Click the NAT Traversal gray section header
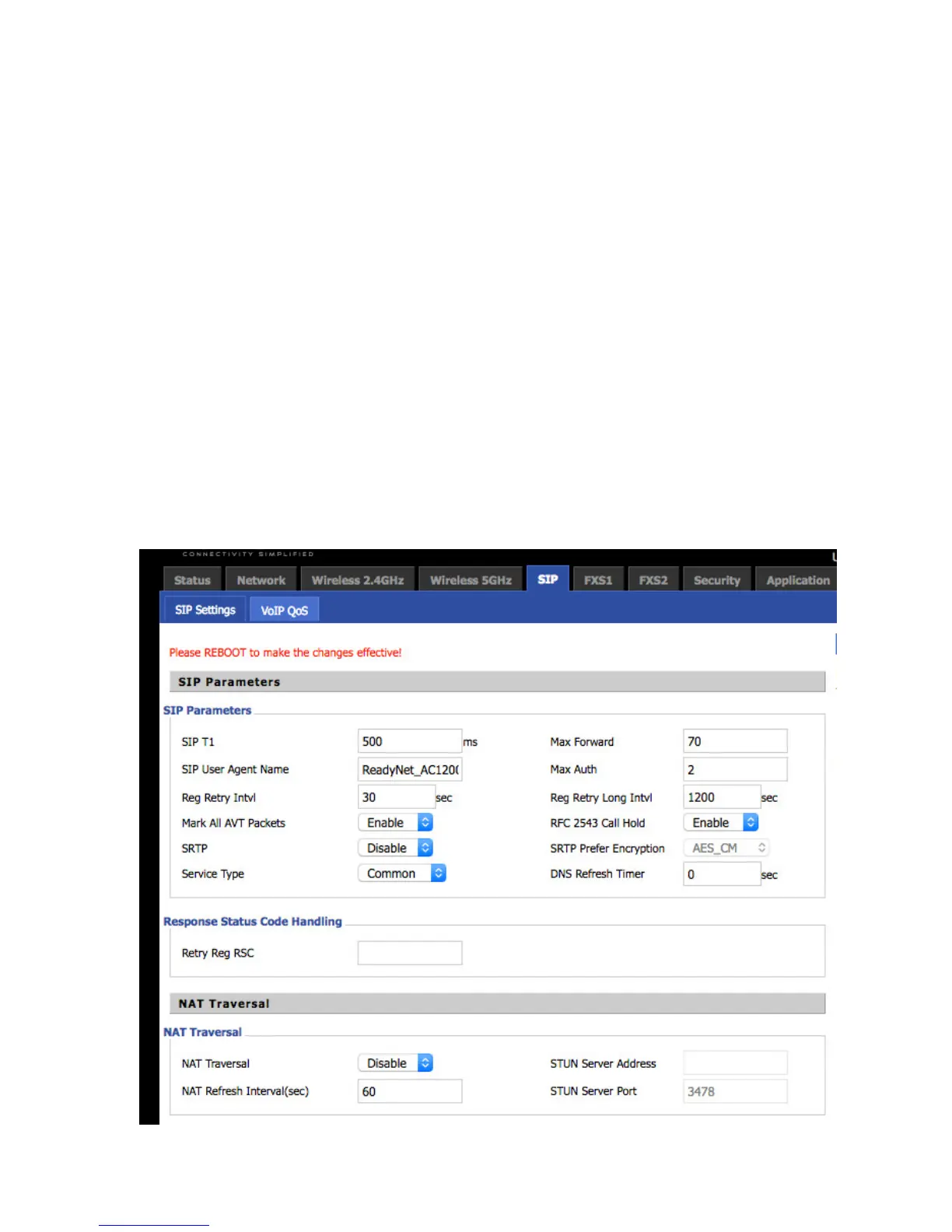Screen dimensions: 952x1232 click(497, 1003)
